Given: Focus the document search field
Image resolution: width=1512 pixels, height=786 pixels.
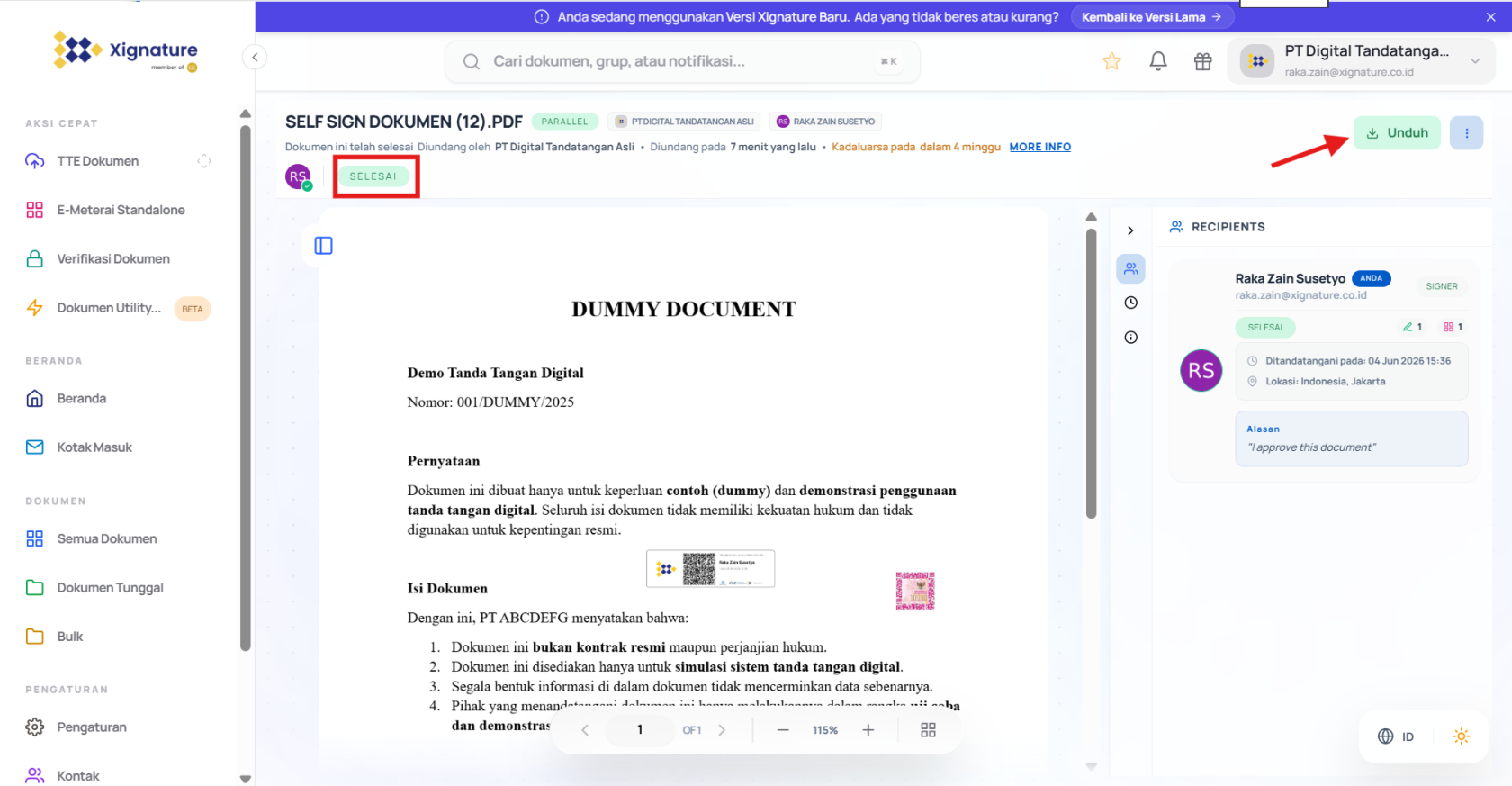Looking at the screenshot, I should [682, 61].
